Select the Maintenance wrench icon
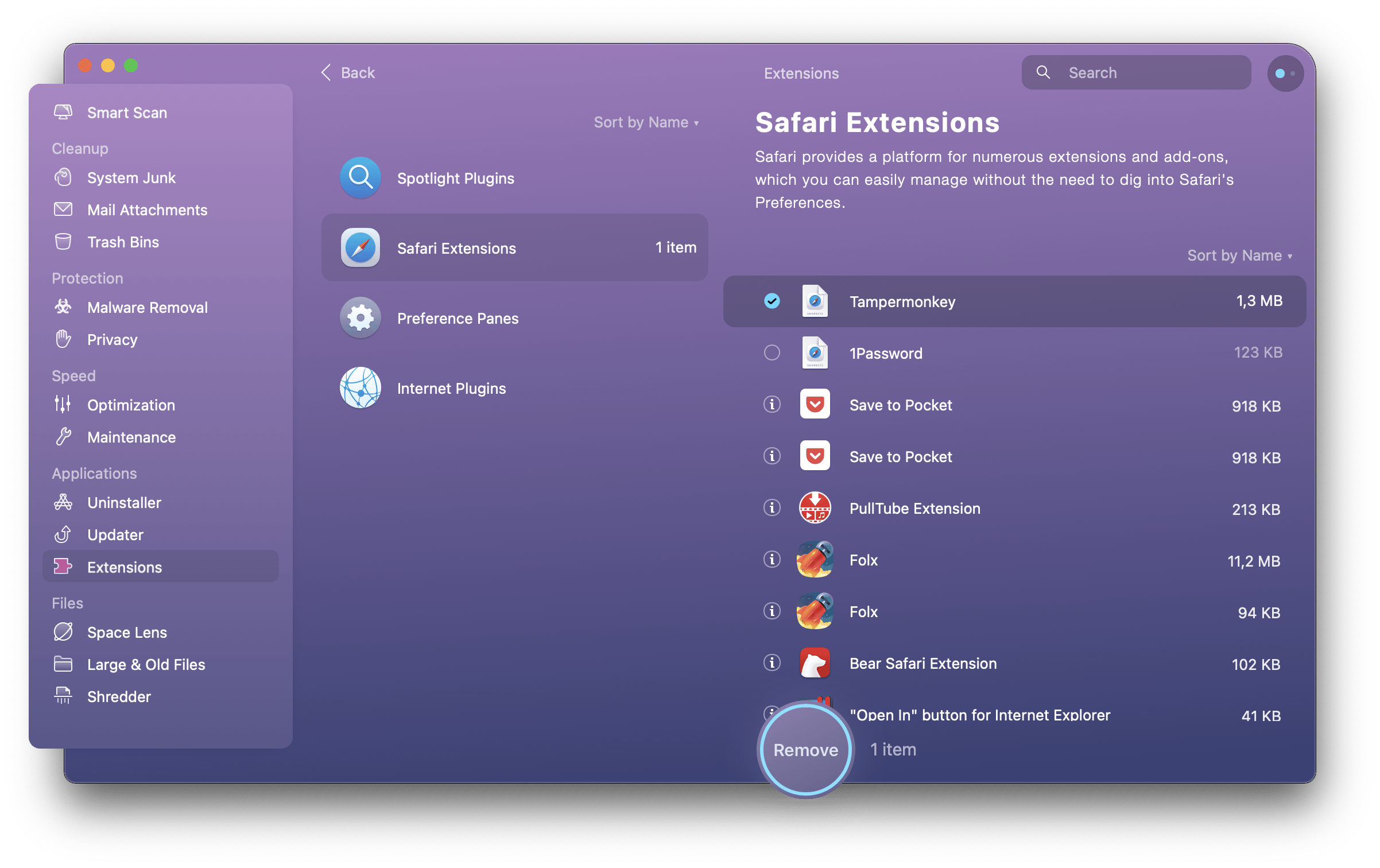1380x868 pixels. [63, 437]
